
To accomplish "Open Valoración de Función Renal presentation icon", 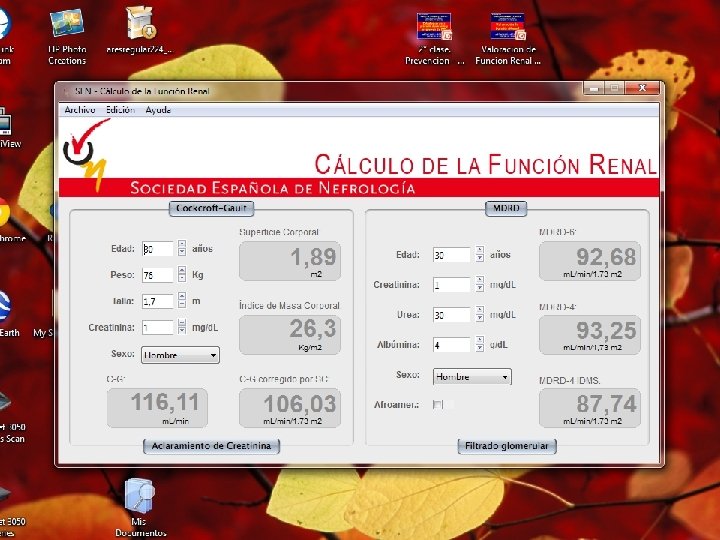I will (508, 39).
